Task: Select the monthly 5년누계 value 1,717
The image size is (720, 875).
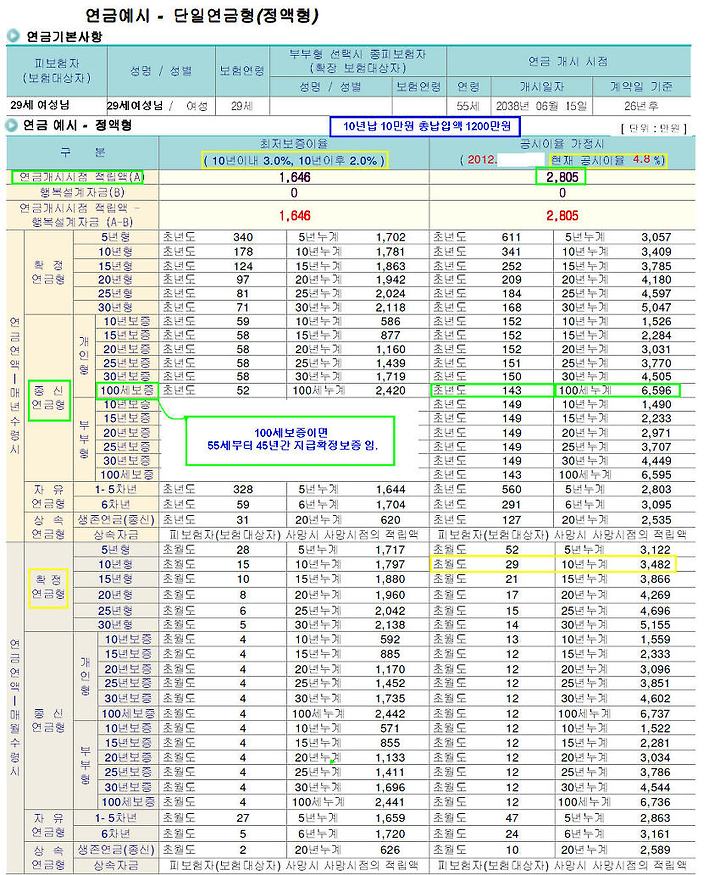Action: point(390,550)
